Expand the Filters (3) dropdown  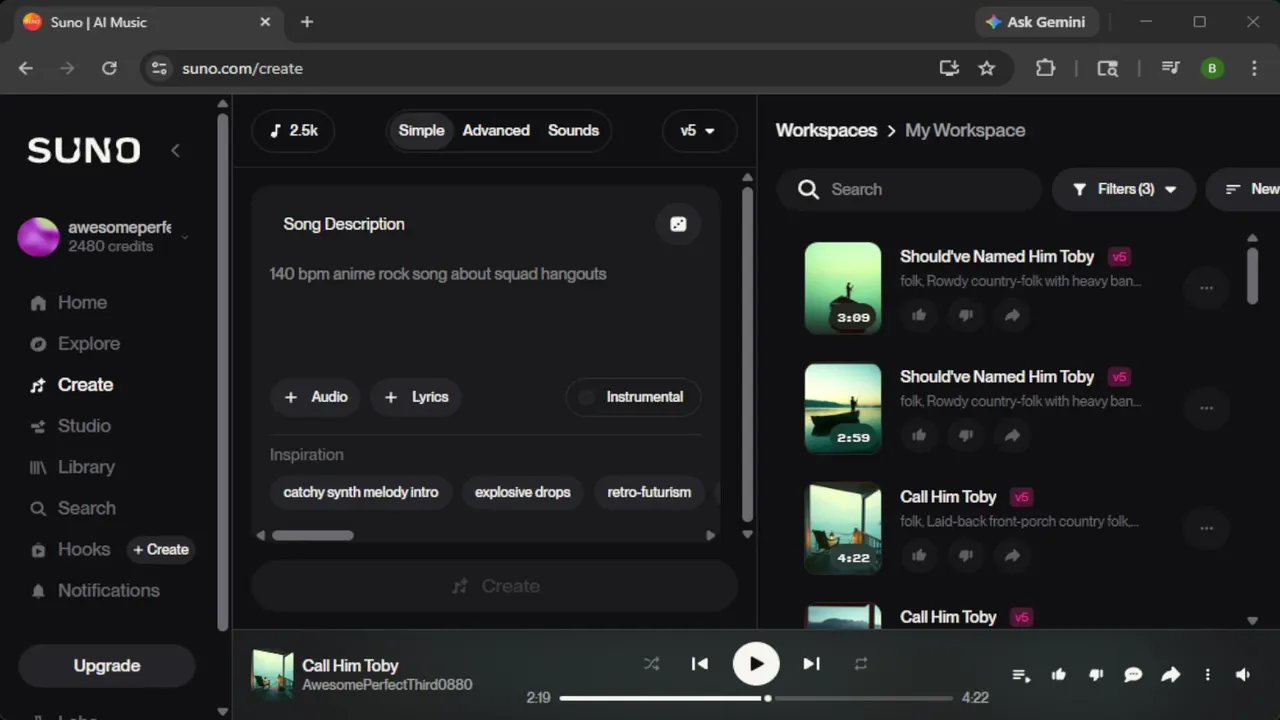pyautogui.click(x=1124, y=189)
